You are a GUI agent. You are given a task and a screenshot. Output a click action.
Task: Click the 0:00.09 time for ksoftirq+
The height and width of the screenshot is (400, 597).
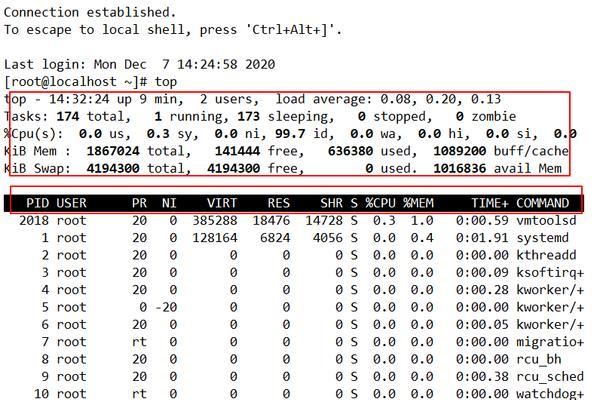pos(482,273)
